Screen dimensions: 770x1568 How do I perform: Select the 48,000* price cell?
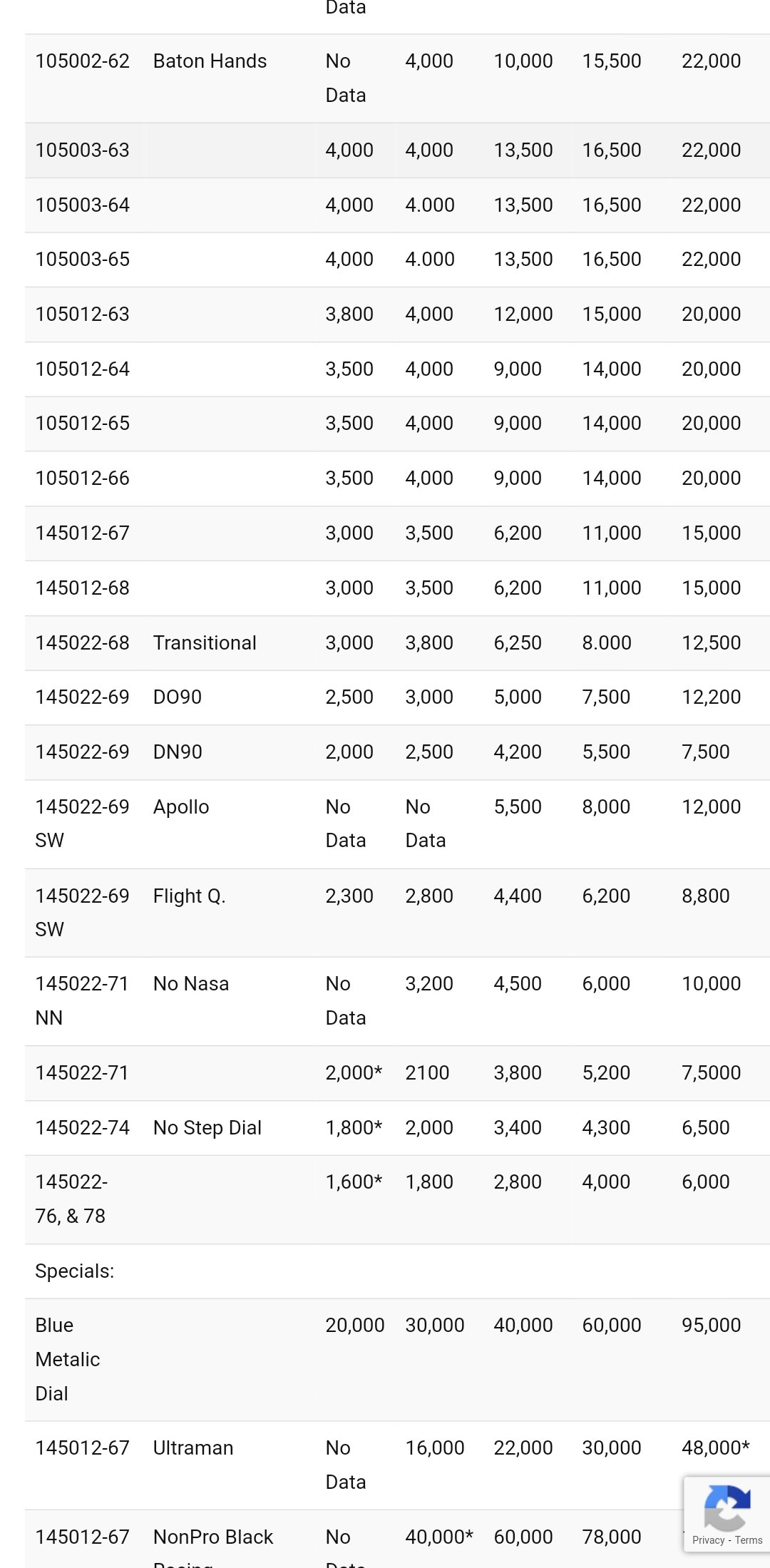click(715, 1448)
